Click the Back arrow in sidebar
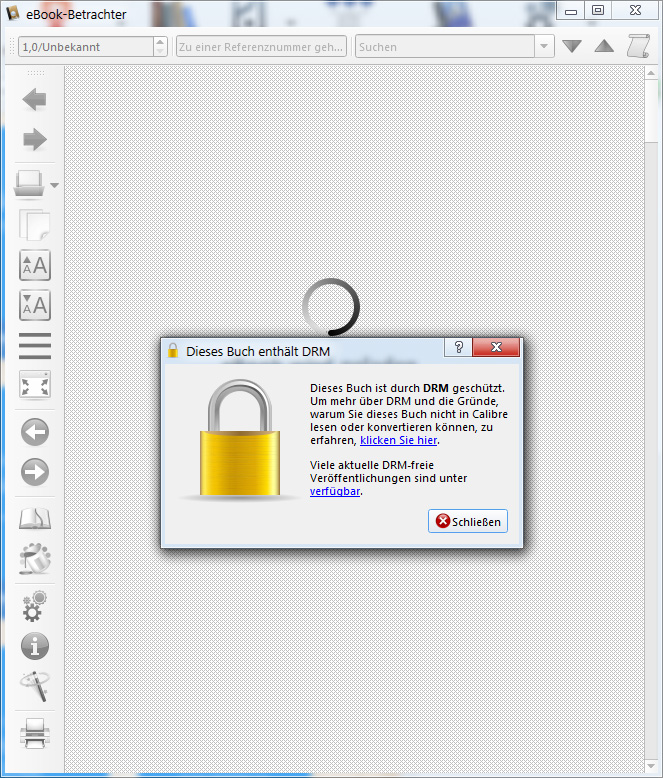 click(x=34, y=100)
